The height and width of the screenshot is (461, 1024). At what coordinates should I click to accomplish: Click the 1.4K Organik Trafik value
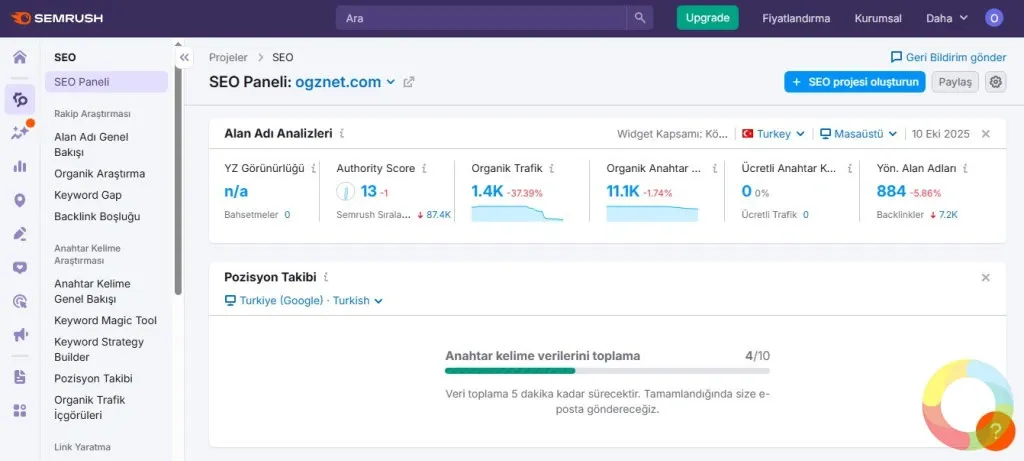pyautogui.click(x=487, y=191)
